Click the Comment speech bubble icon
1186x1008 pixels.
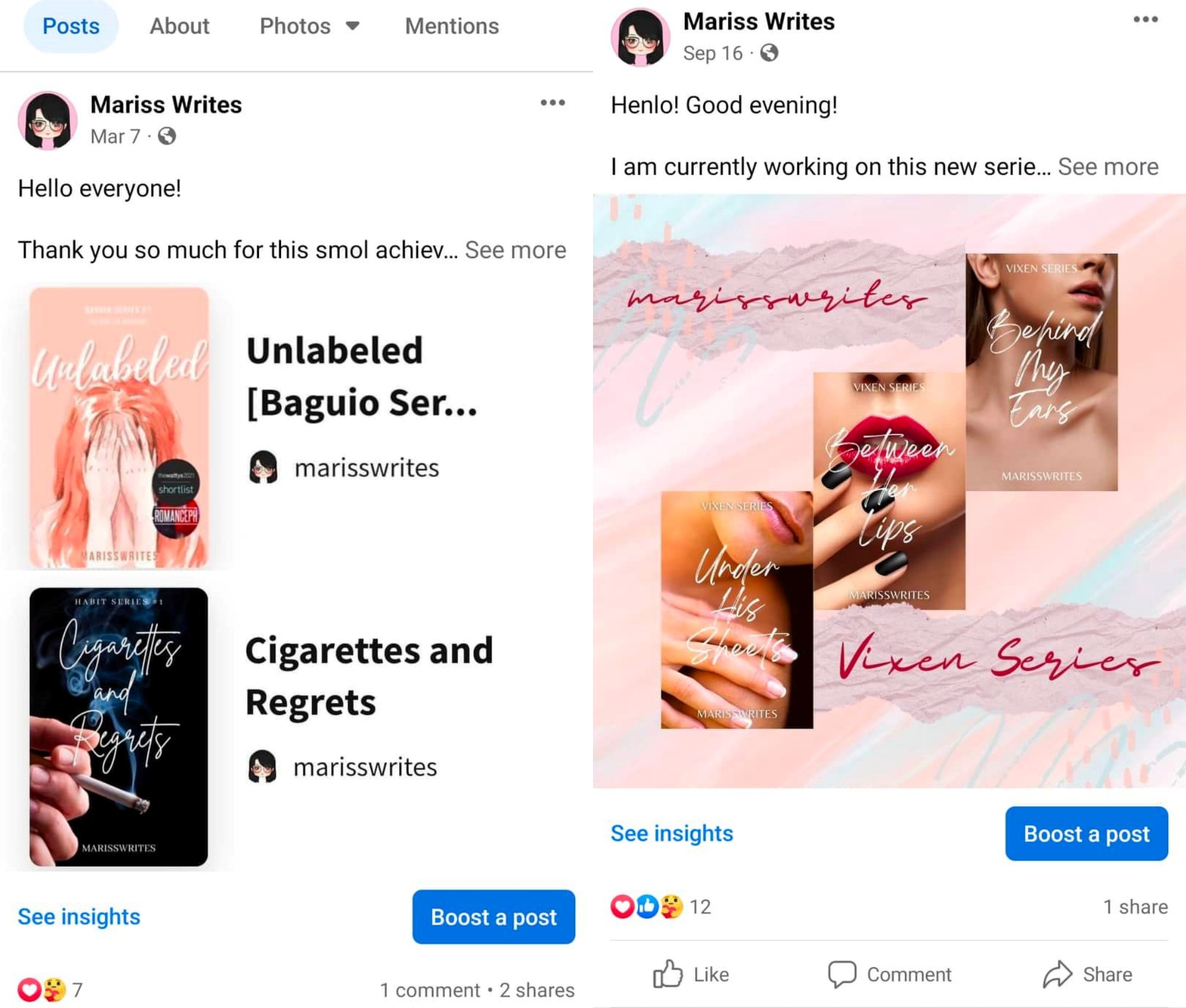pos(841,974)
